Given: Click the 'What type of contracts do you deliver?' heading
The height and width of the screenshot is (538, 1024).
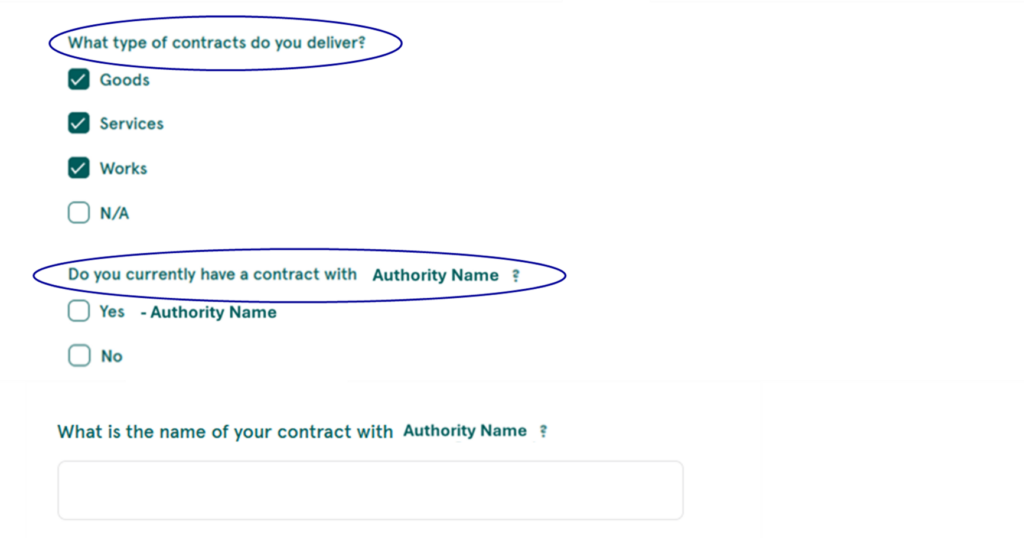Looking at the screenshot, I should 217,43.
